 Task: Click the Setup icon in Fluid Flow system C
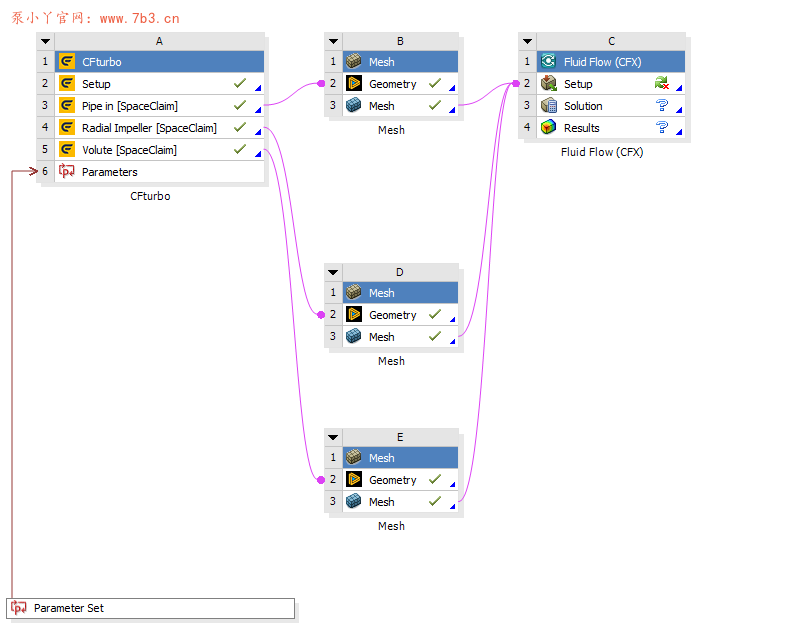[x=549, y=83]
